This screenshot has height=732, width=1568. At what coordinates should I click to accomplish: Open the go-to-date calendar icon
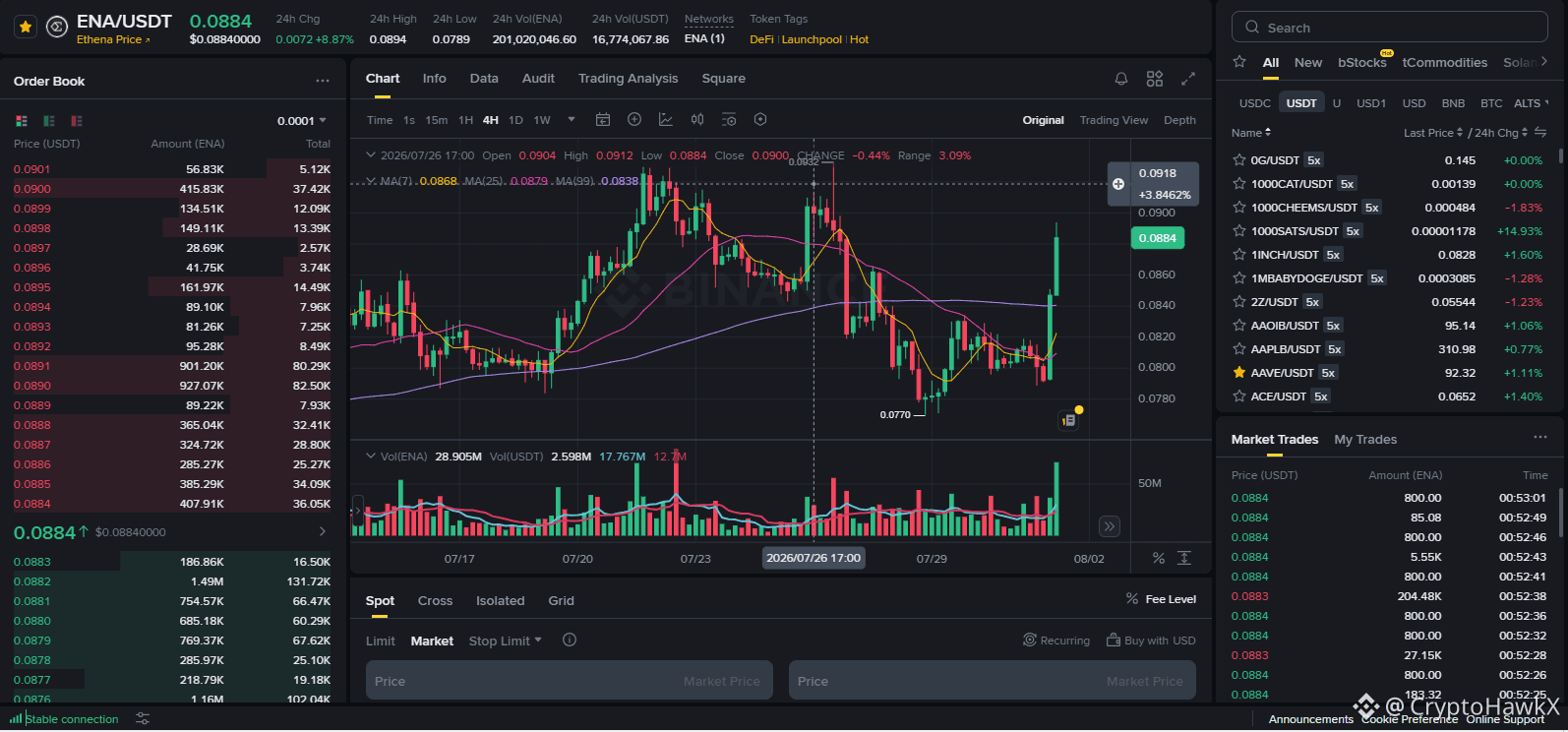click(x=603, y=119)
